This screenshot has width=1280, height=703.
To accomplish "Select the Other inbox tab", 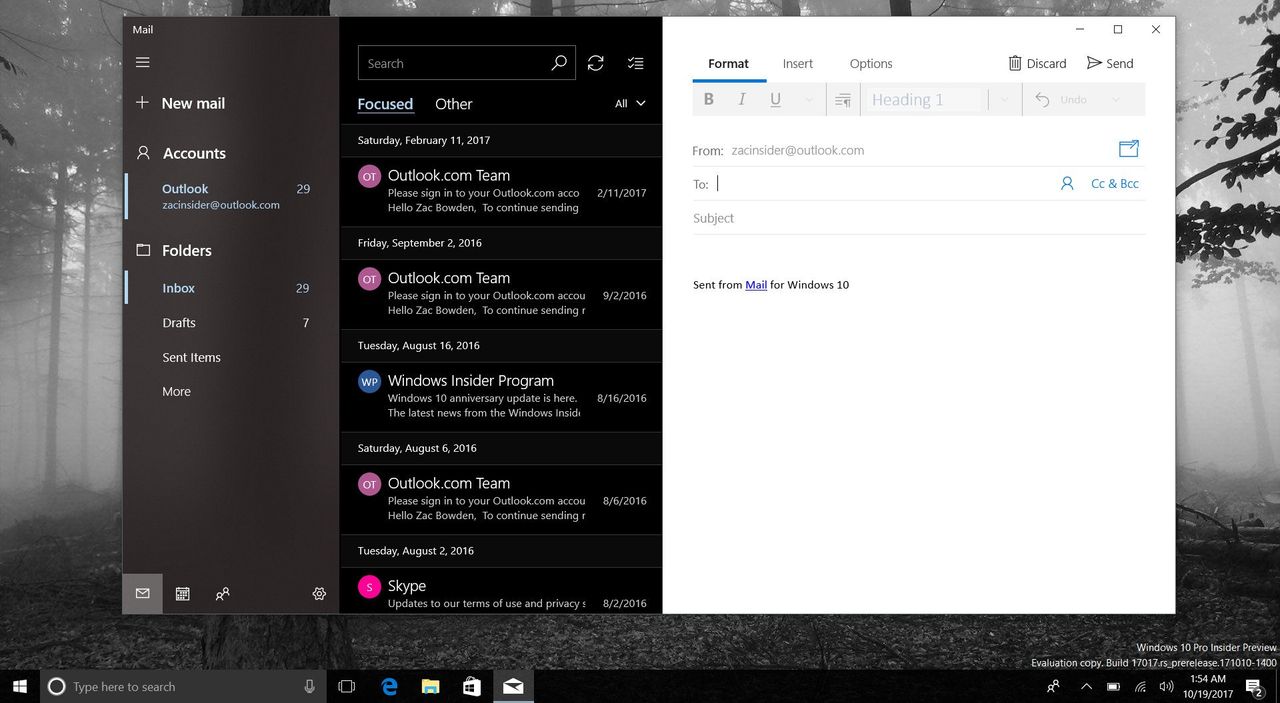I will 454,104.
